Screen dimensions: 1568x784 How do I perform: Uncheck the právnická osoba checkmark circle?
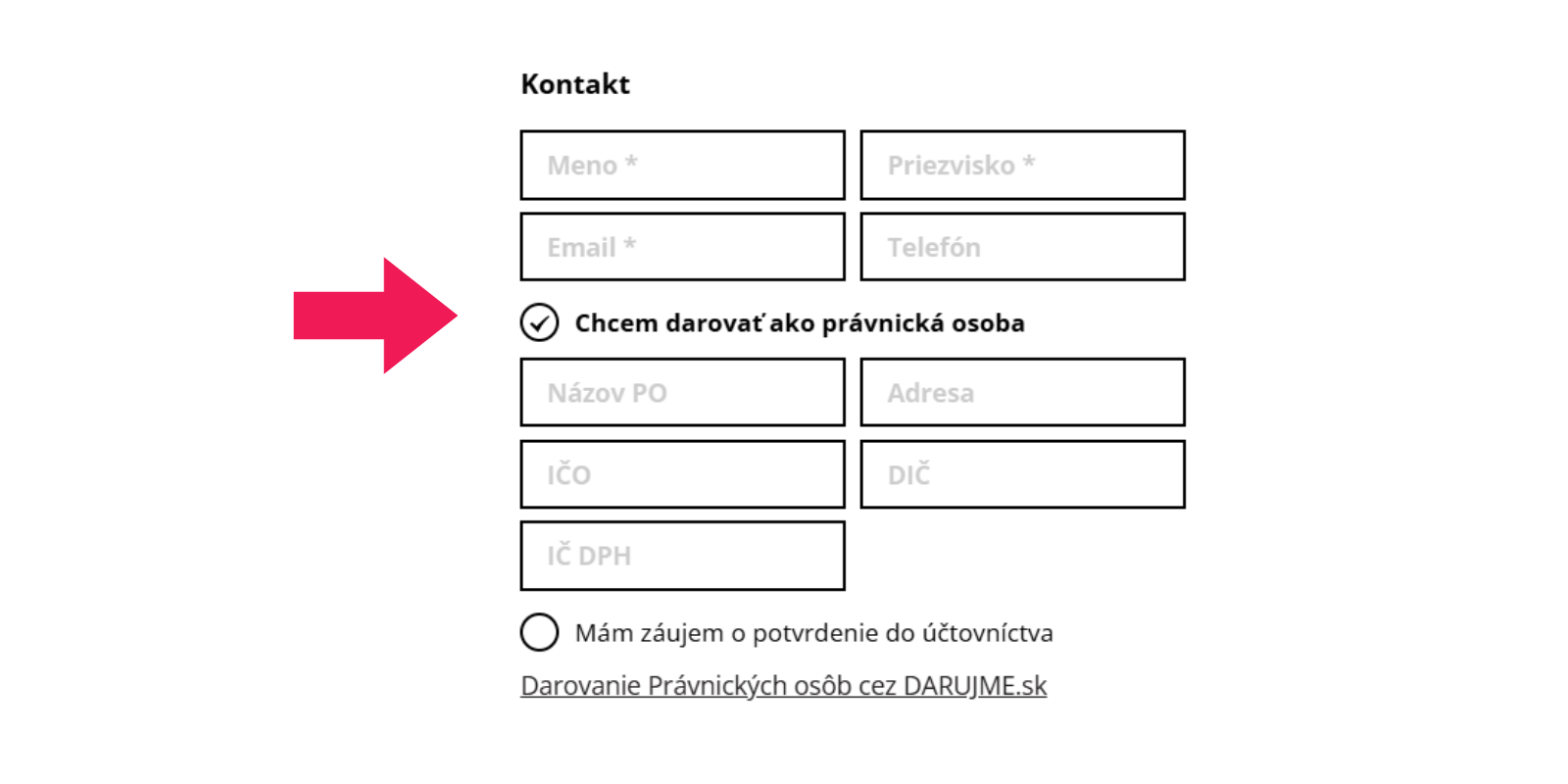[x=539, y=322]
